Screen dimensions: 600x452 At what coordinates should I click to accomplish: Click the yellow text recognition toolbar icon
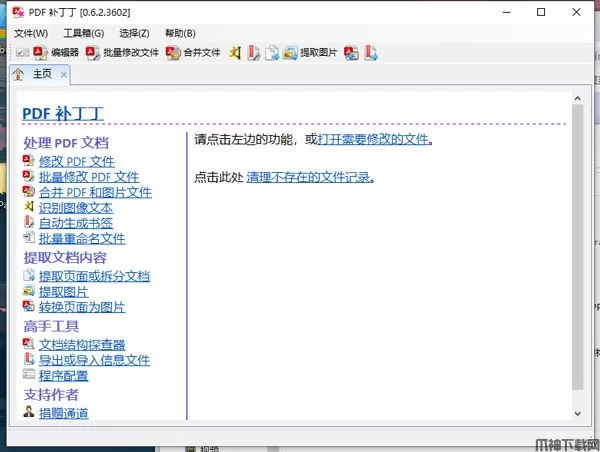point(235,52)
